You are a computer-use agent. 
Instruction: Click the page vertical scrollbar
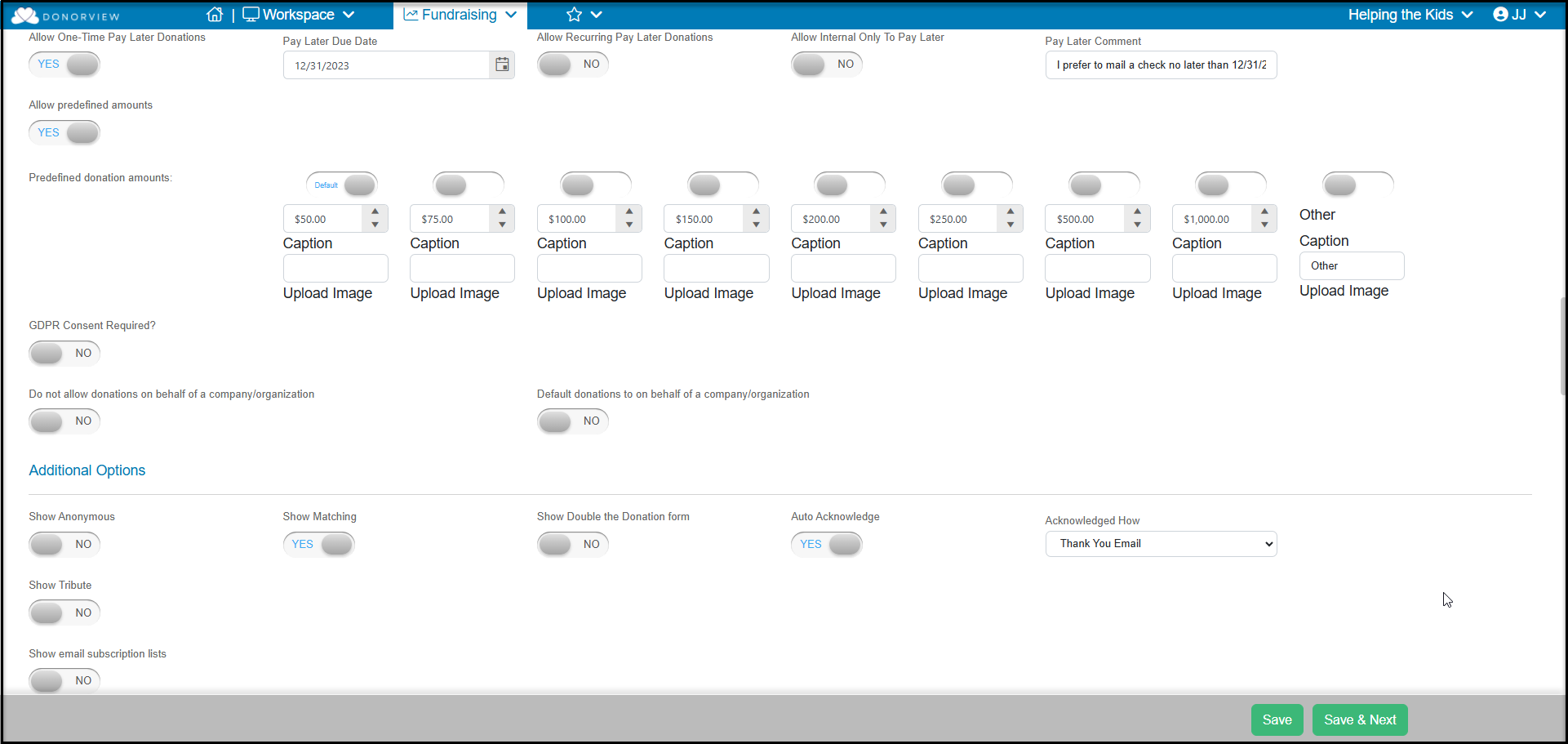coord(1562,347)
